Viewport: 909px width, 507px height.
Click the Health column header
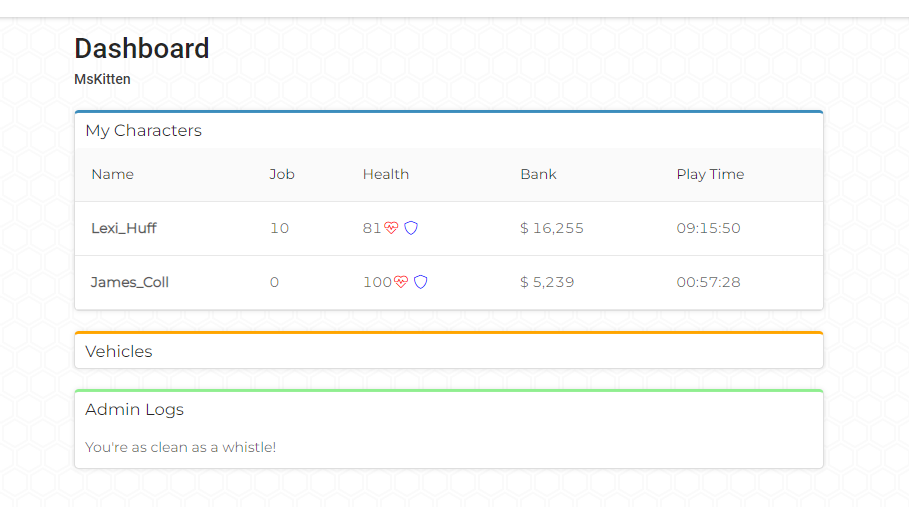coord(386,174)
